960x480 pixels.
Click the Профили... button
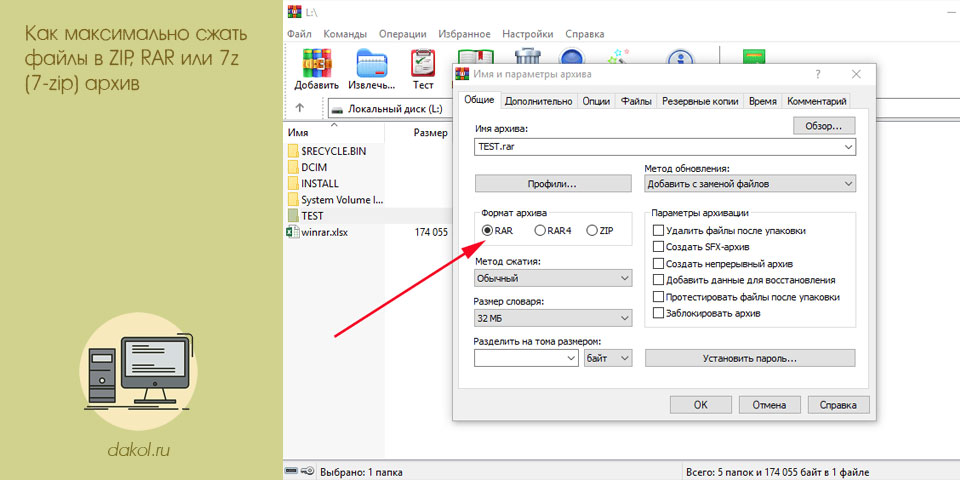(x=553, y=183)
